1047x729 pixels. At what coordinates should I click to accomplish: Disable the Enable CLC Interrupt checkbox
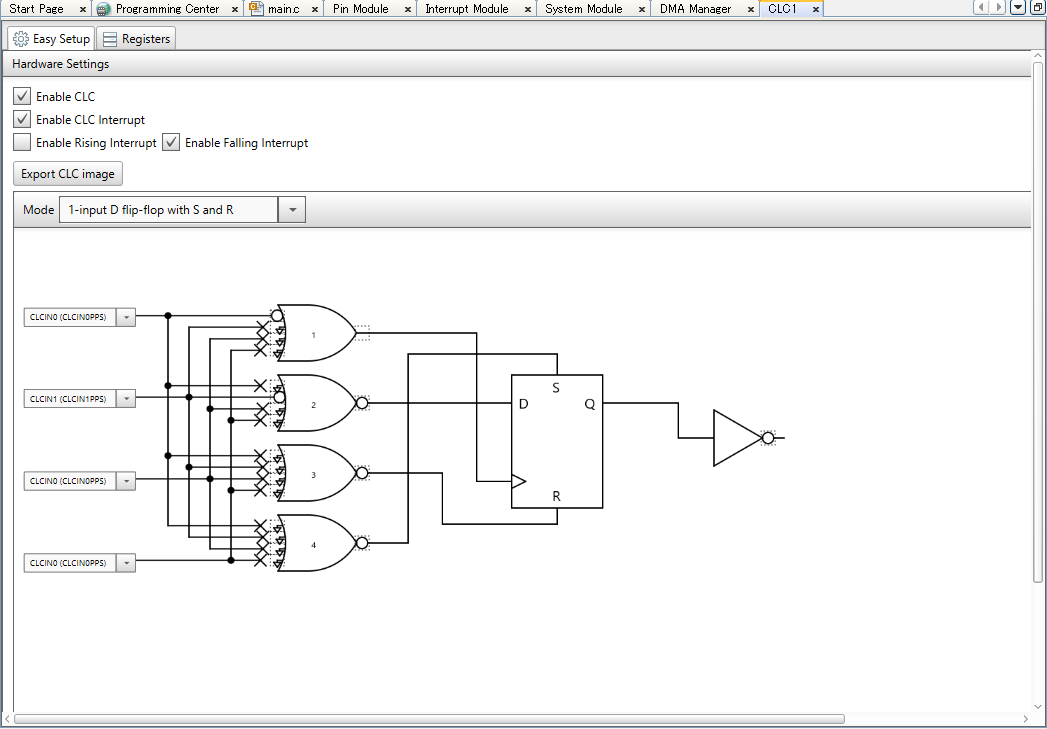click(22, 120)
